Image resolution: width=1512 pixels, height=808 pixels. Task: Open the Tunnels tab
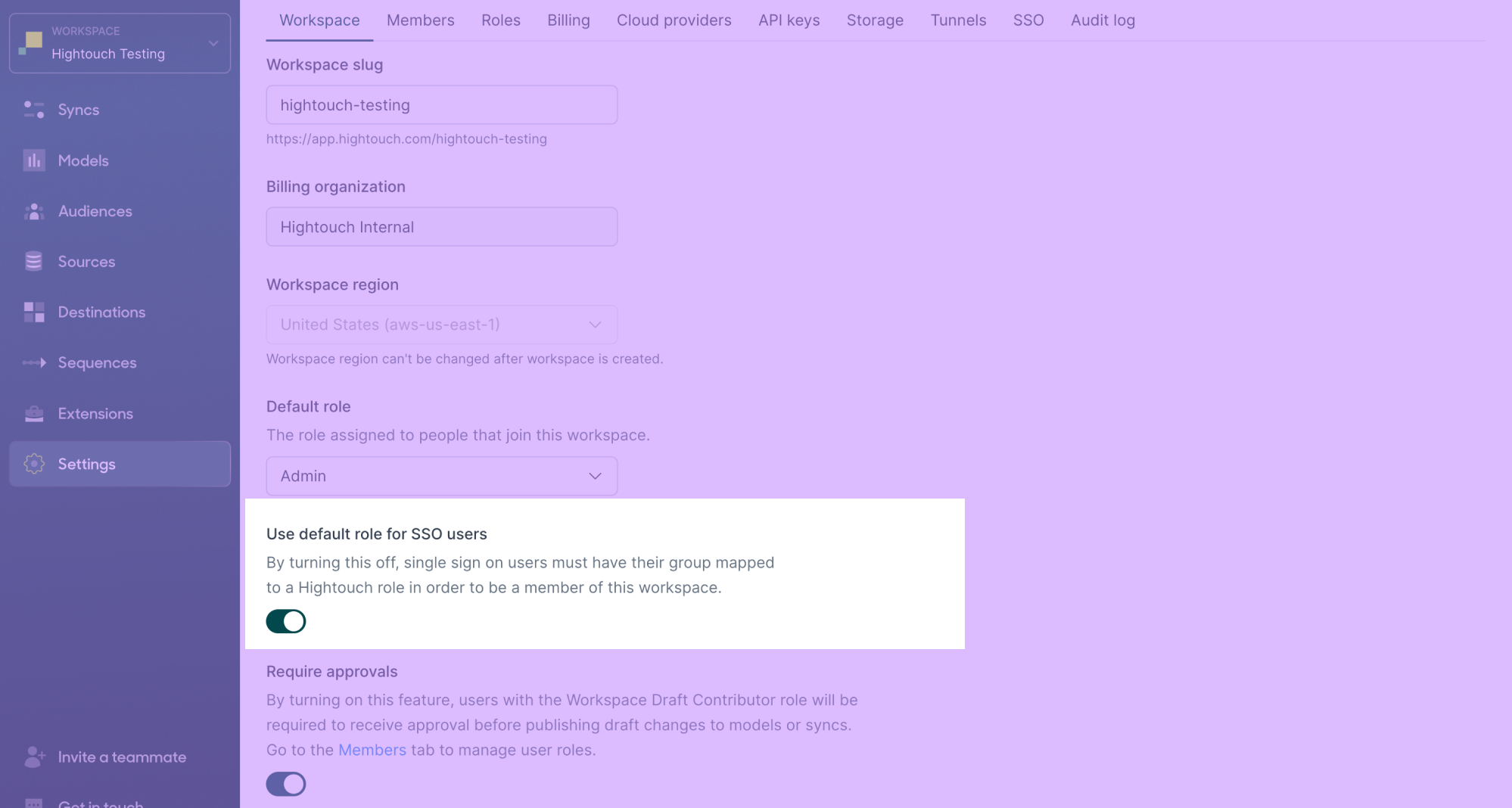coord(958,20)
